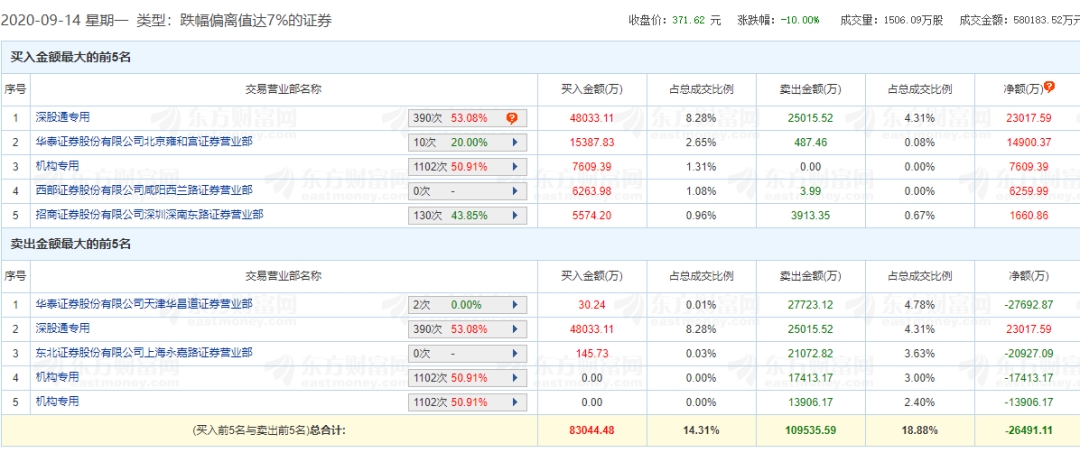The width and height of the screenshot is (1080, 462).
Task: Click blue arrow in 华泰证券天津华昌道 row
Action: (x=515, y=305)
